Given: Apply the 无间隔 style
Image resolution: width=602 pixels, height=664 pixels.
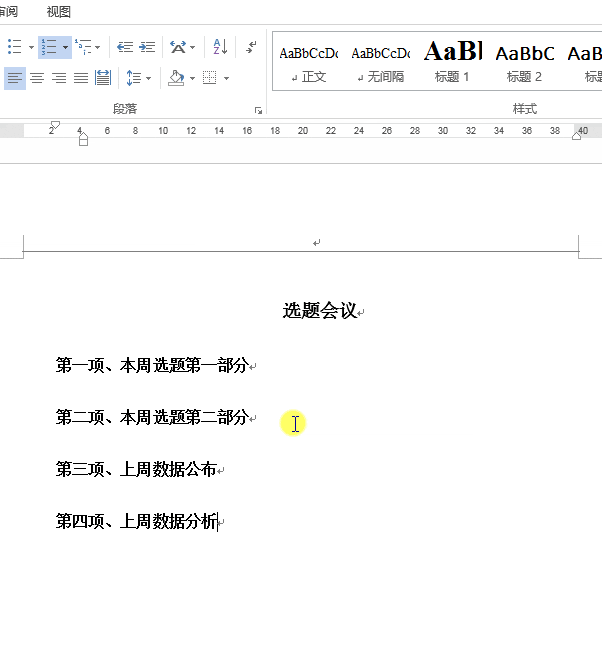Looking at the screenshot, I should [381, 61].
